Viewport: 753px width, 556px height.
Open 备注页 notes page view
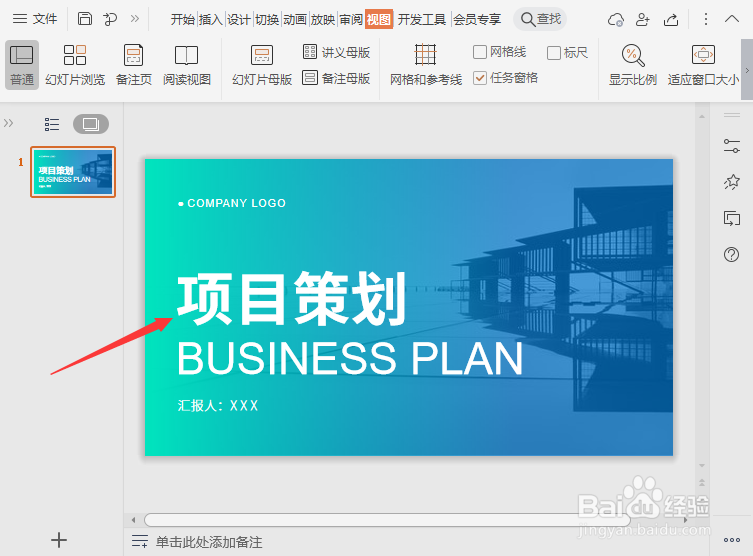click(x=134, y=65)
